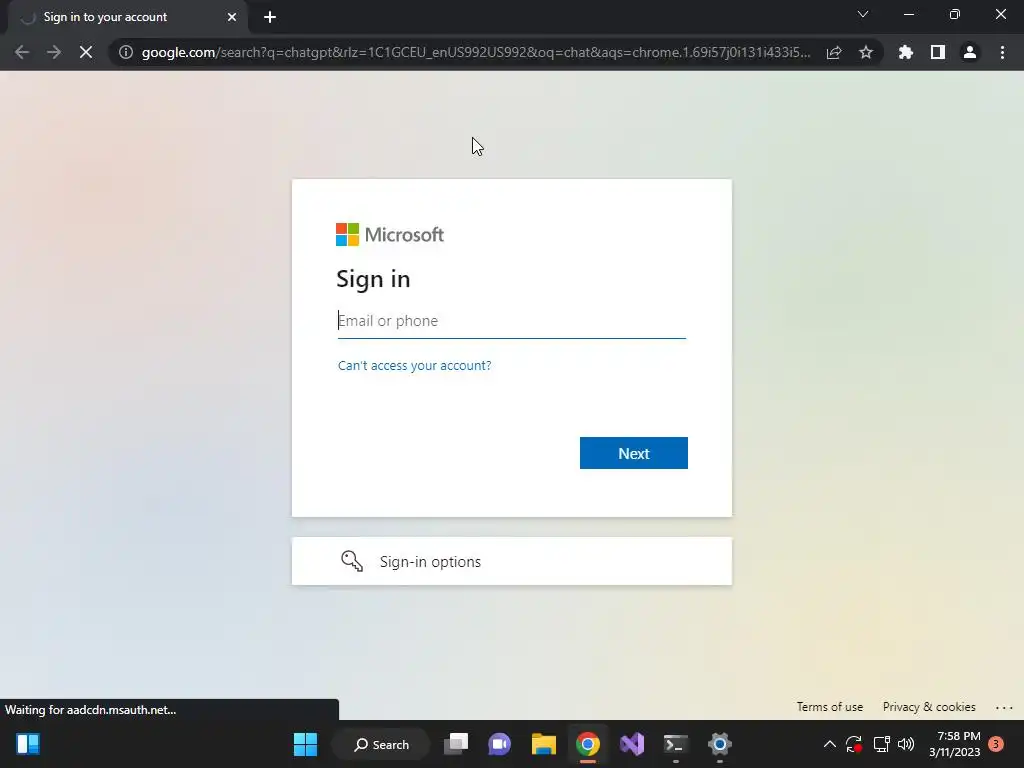Open the taskbar Search box

pyautogui.click(x=381, y=744)
